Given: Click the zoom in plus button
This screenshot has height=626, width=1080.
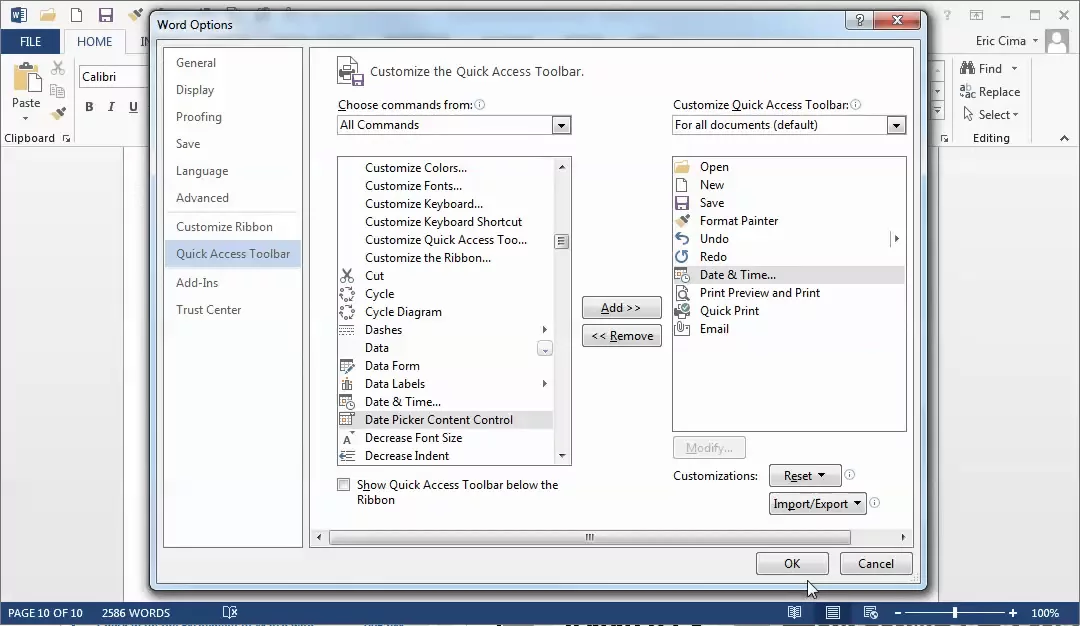Looking at the screenshot, I should [1012, 612].
